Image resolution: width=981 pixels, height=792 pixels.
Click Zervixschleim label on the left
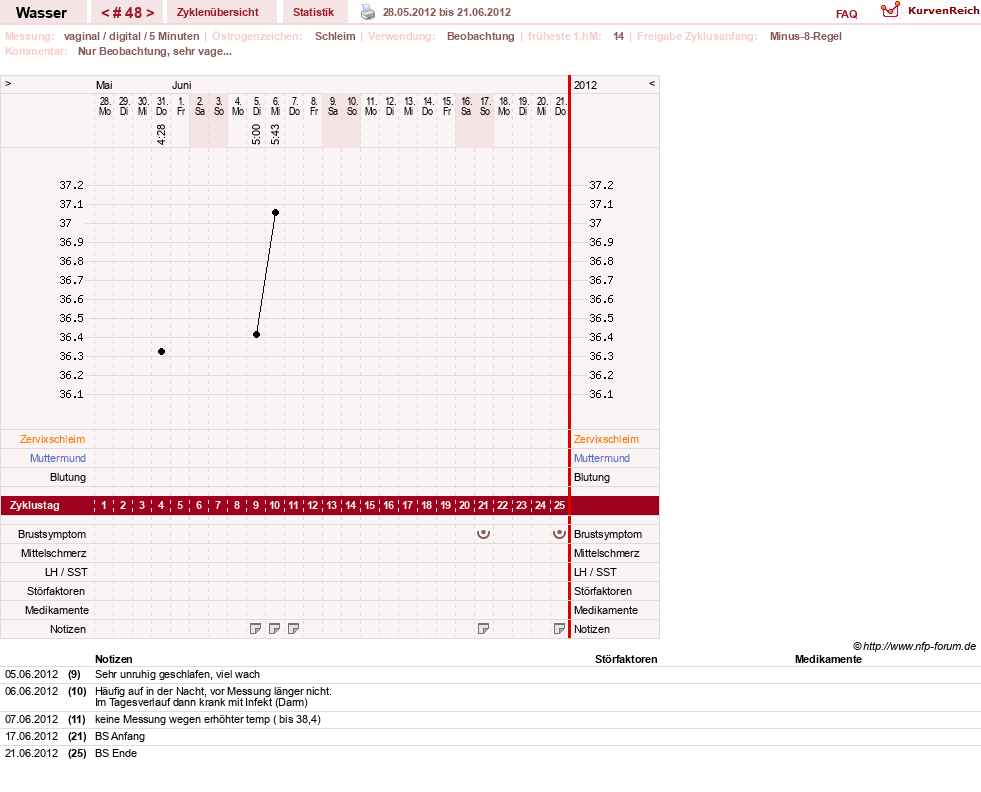pyautogui.click(x=53, y=439)
